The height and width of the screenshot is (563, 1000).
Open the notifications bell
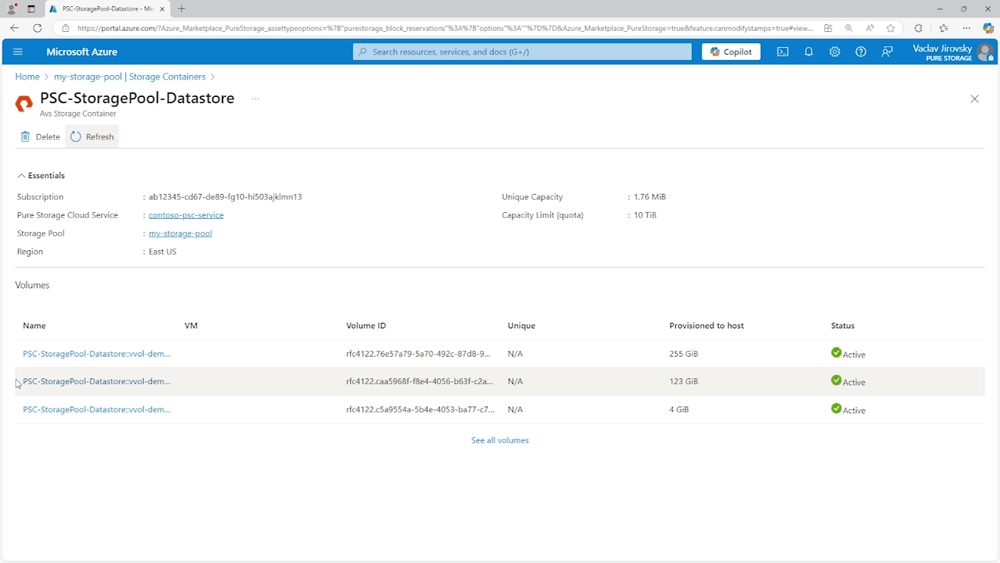[809, 52]
